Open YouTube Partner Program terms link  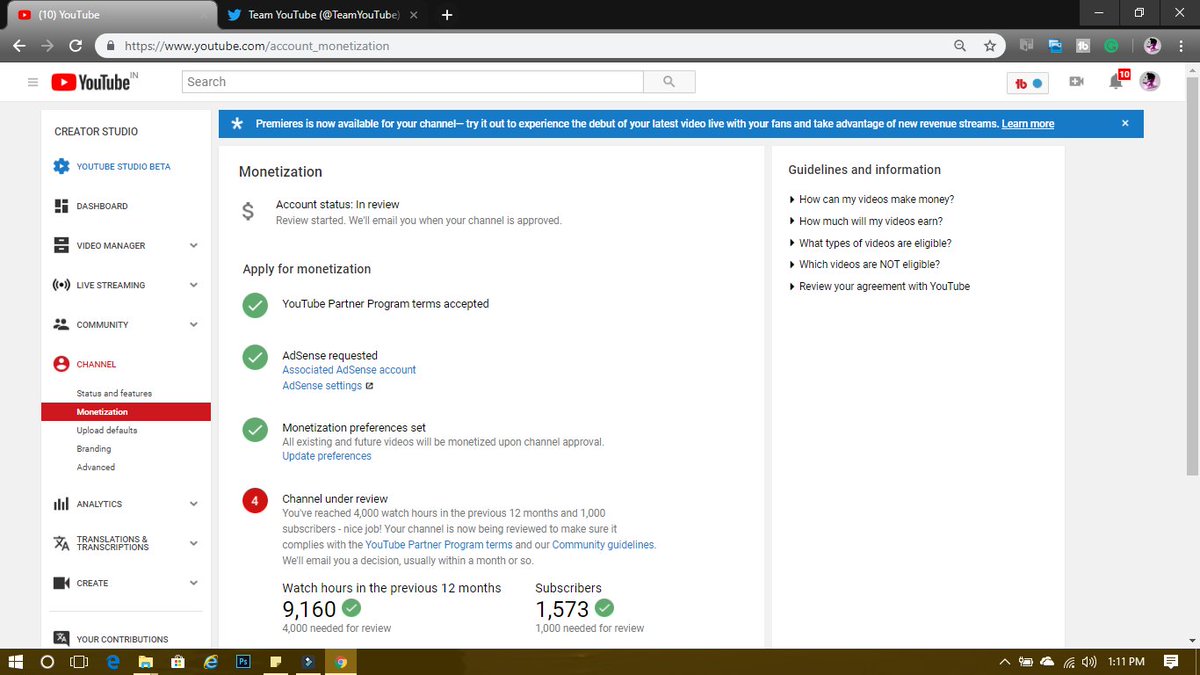click(x=439, y=545)
